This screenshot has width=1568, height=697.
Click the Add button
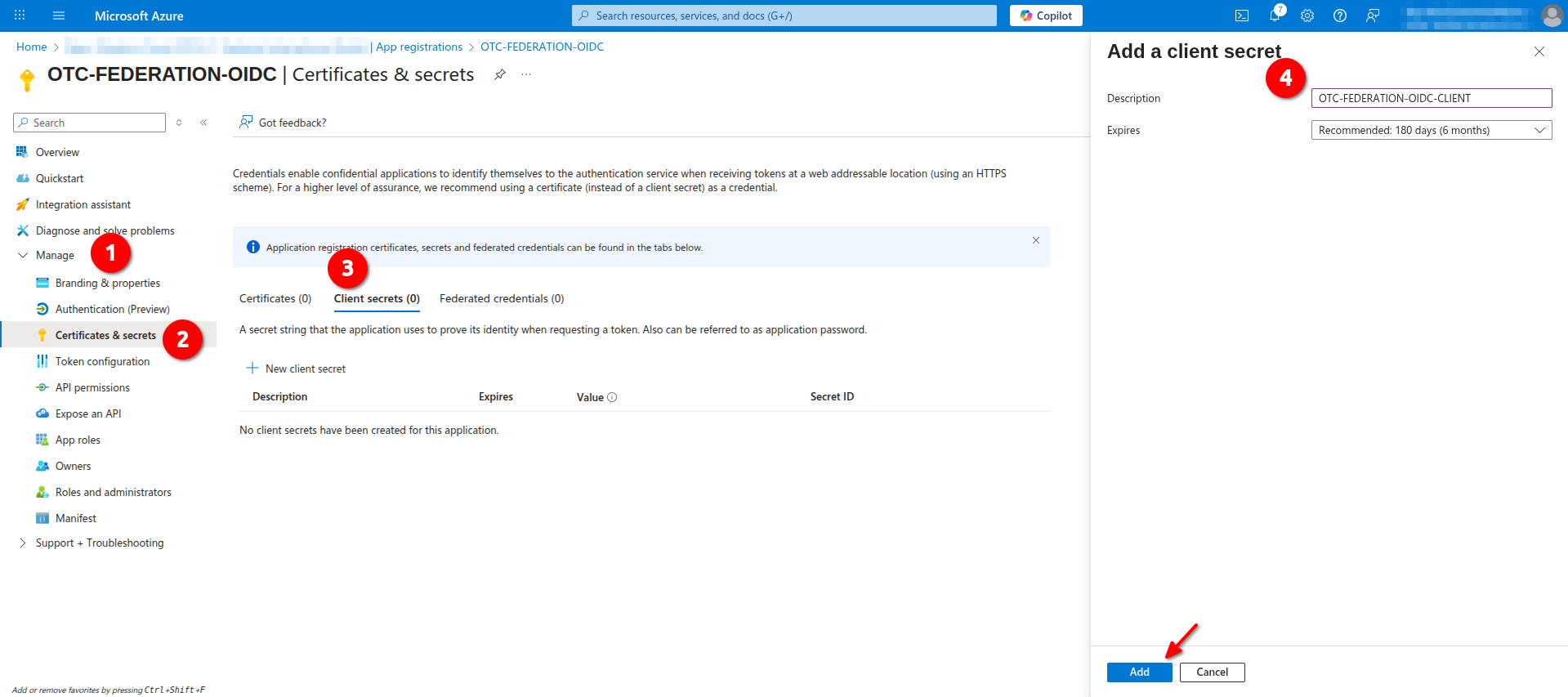1139,672
